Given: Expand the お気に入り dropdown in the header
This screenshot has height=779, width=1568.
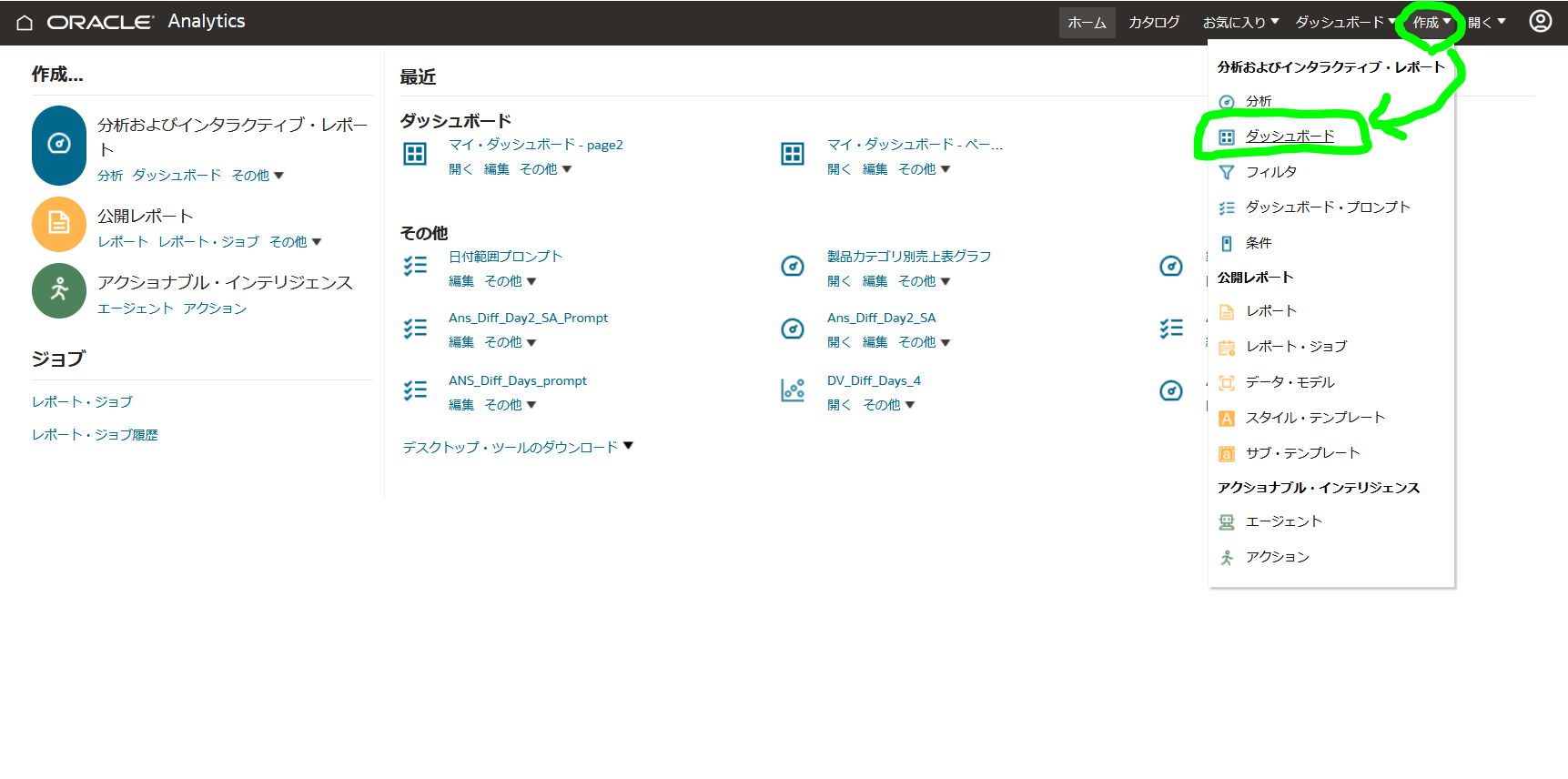Looking at the screenshot, I should pyautogui.click(x=1240, y=22).
